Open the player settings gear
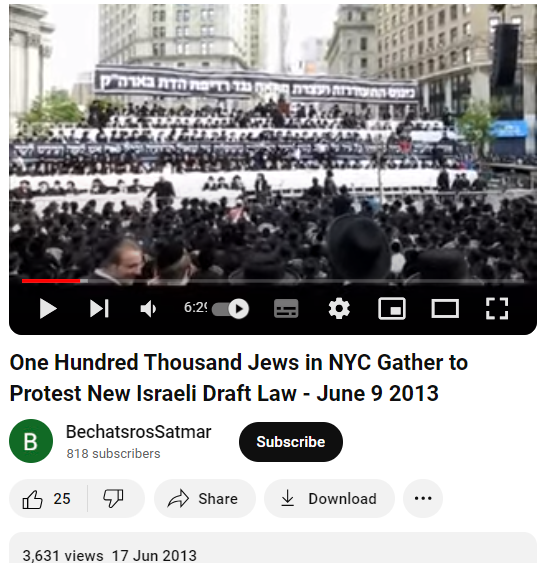This screenshot has width=545, height=563. (339, 308)
